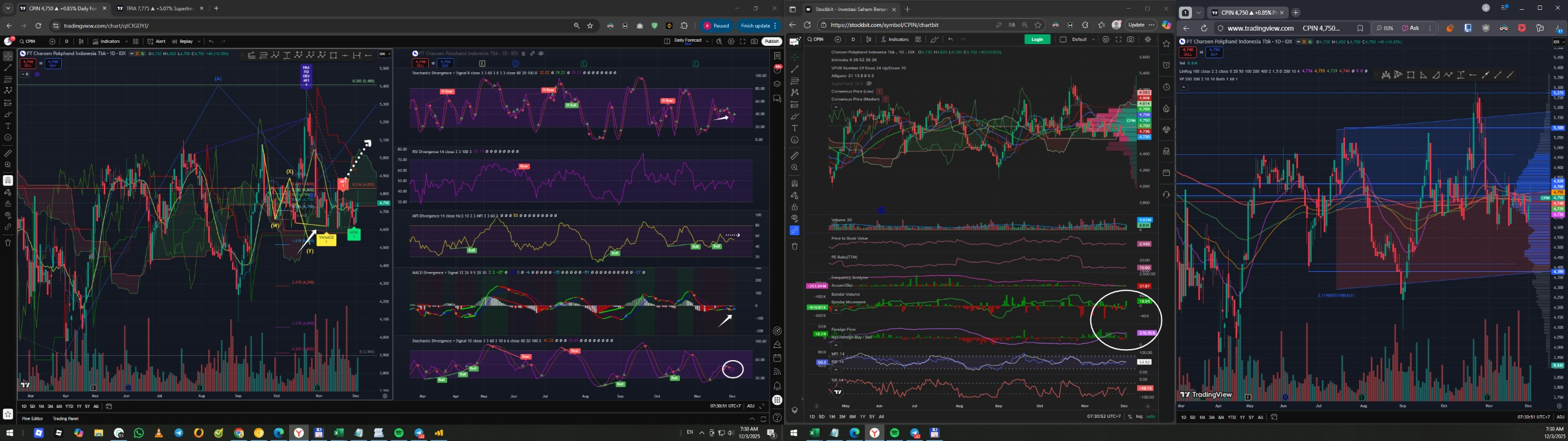Open go-to-date calendar icon in left TradingView

tap(108, 406)
